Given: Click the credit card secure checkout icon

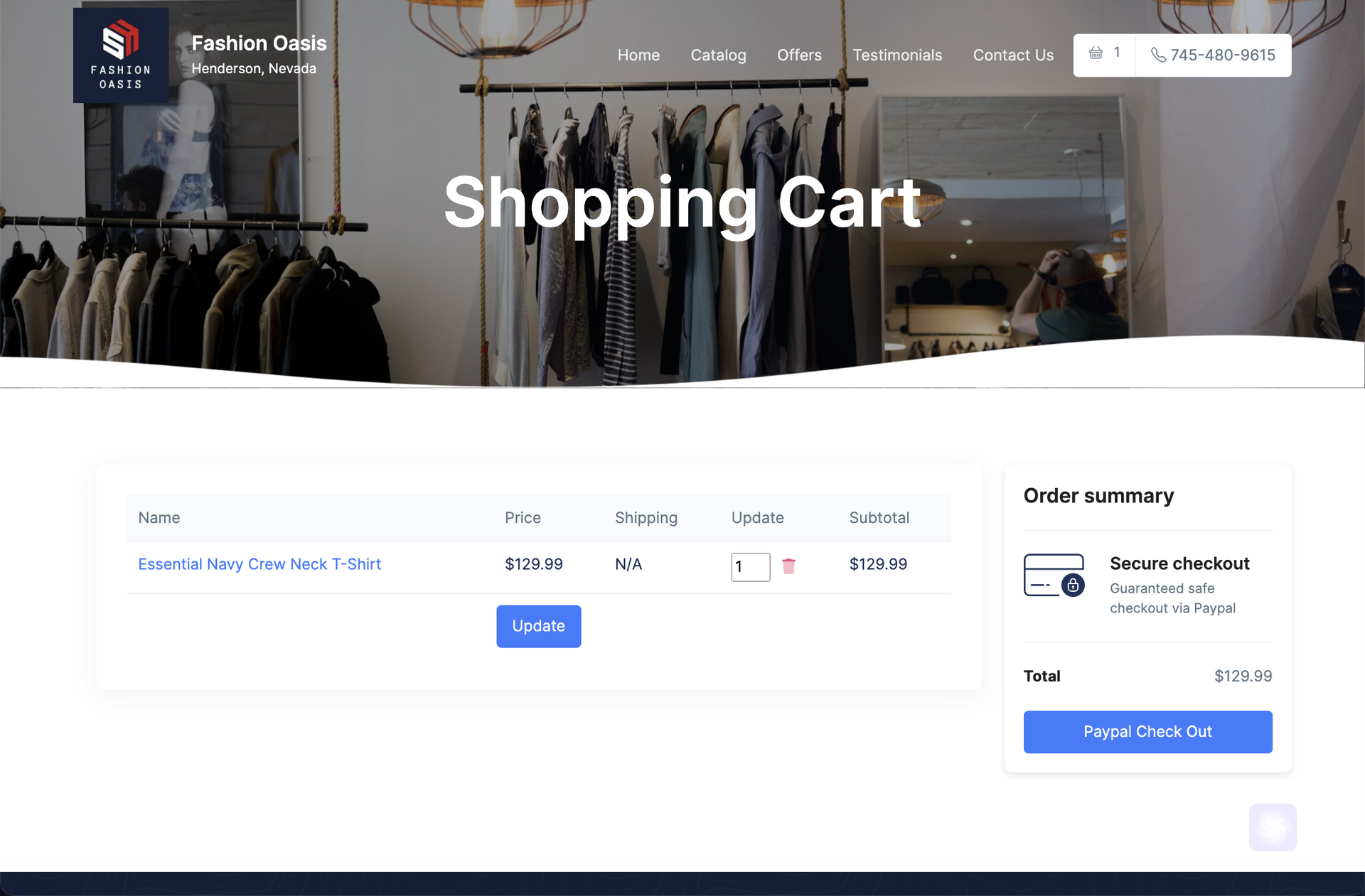Looking at the screenshot, I should coord(1054,574).
